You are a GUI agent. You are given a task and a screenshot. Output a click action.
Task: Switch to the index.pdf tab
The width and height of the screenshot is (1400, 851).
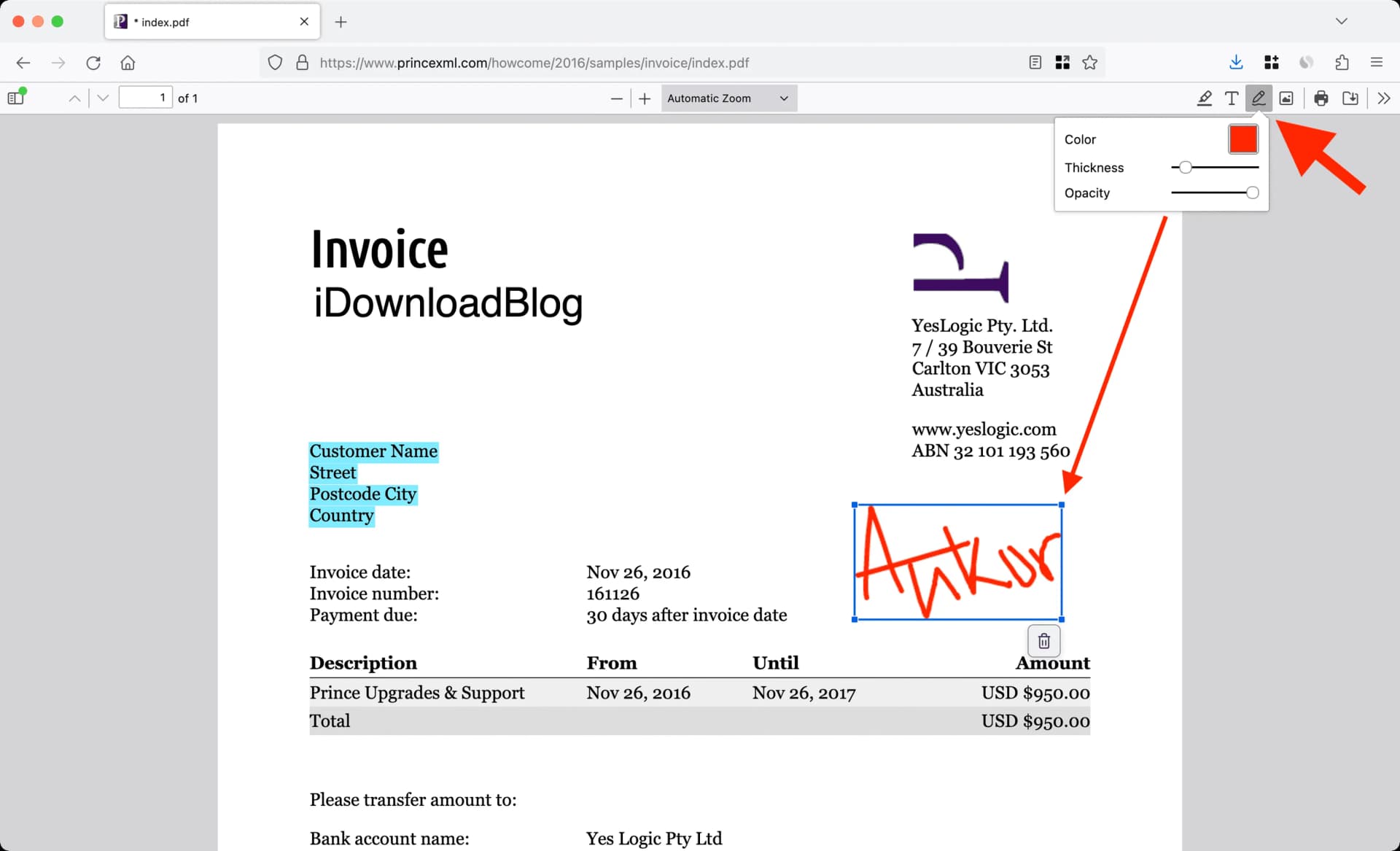click(197, 22)
